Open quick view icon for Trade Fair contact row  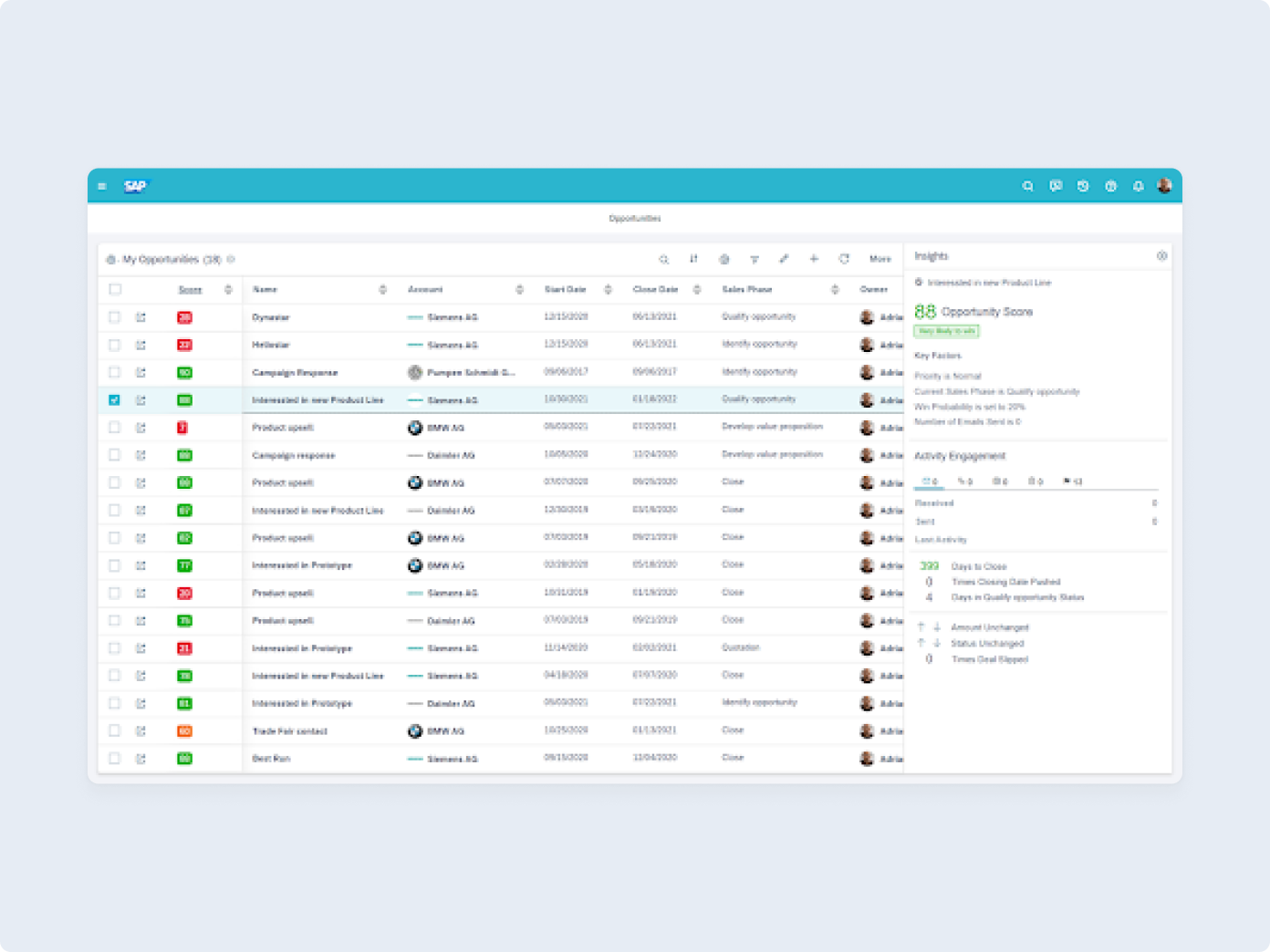pyautogui.click(x=141, y=730)
